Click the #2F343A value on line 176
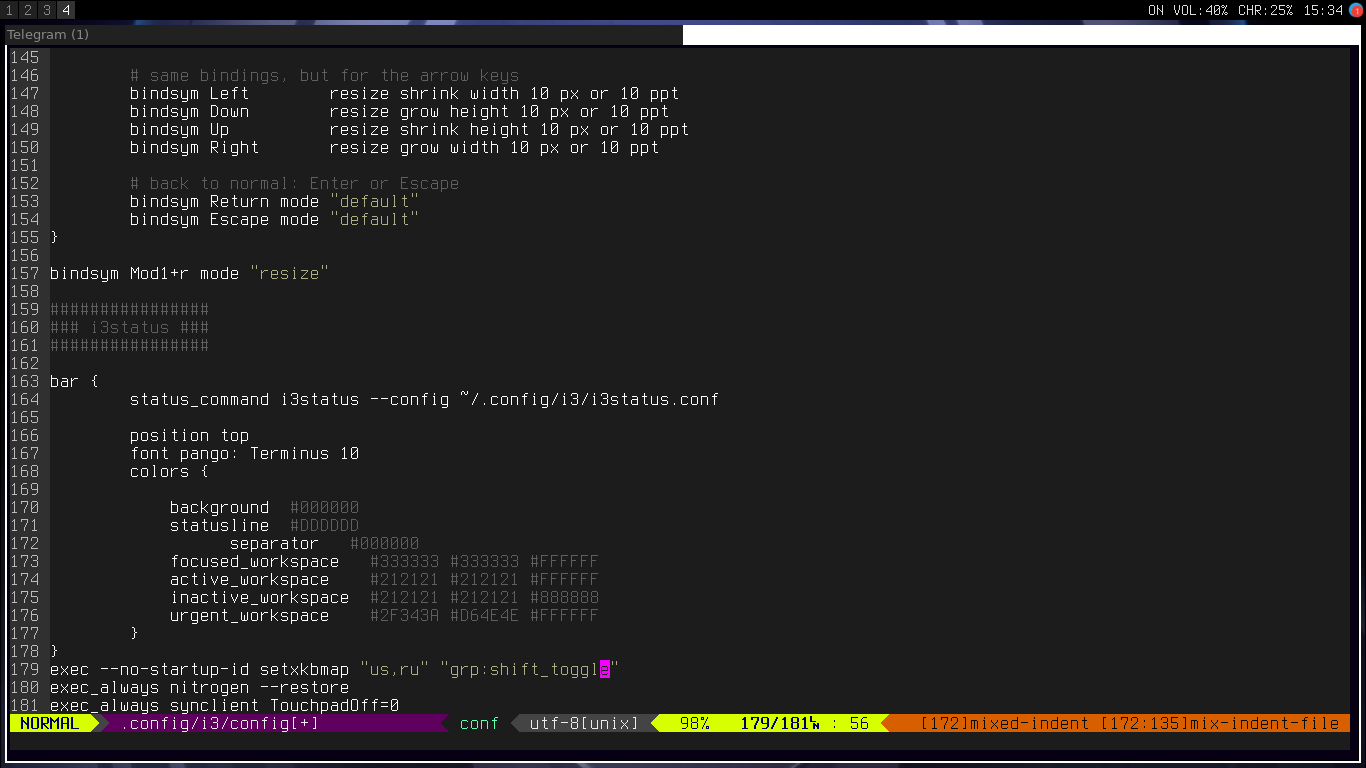Screen dimensions: 1366x768 (404, 615)
